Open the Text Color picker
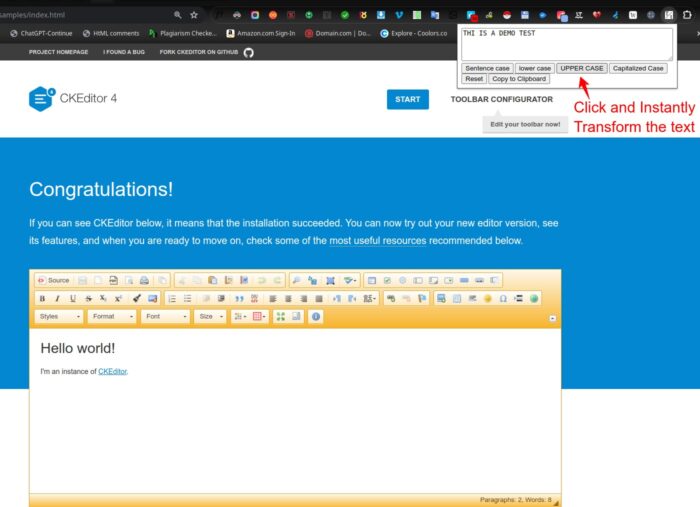Image resolution: width=700 pixels, height=507 pixels. click(x=240, y=316)
